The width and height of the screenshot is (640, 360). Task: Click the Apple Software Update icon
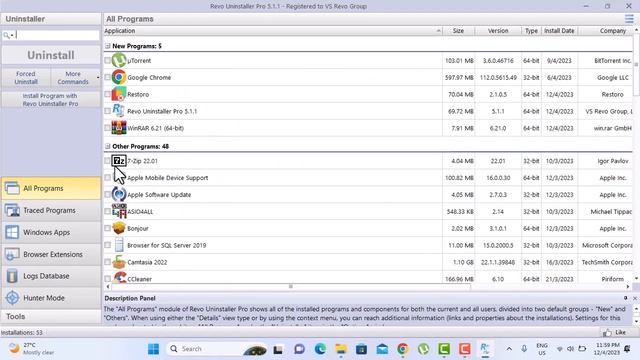point(119,194)
